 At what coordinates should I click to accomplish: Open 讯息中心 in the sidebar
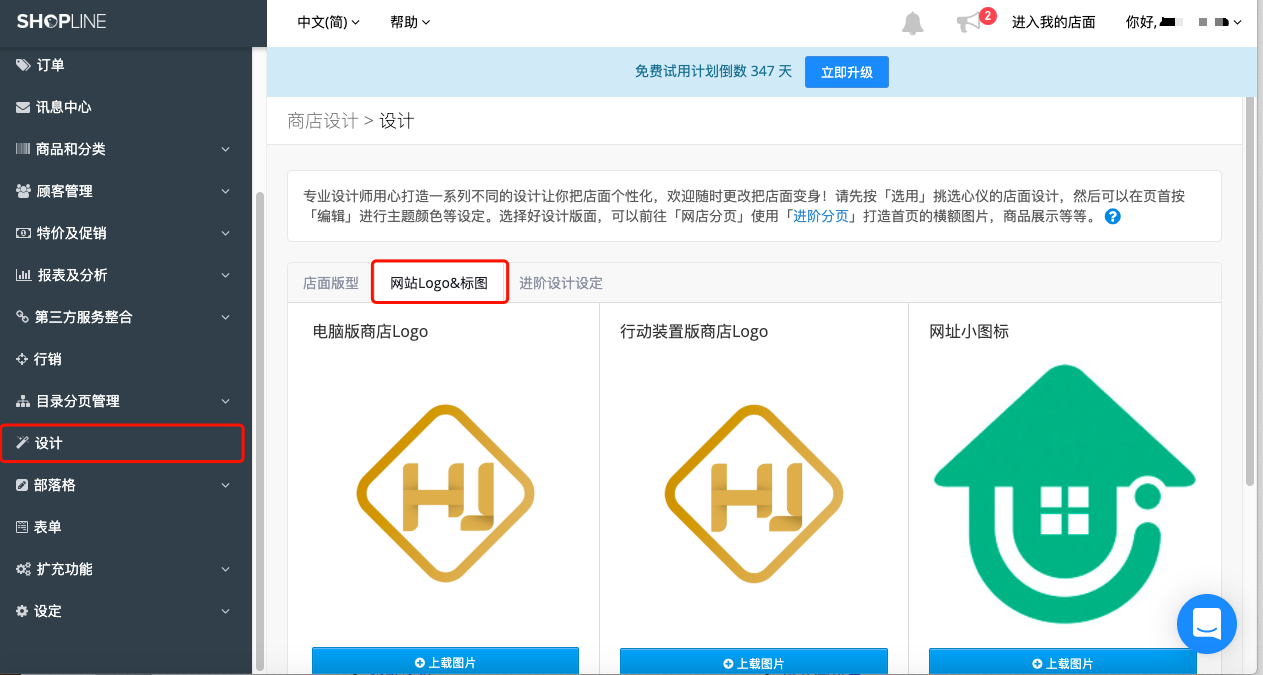coord(64,107)
